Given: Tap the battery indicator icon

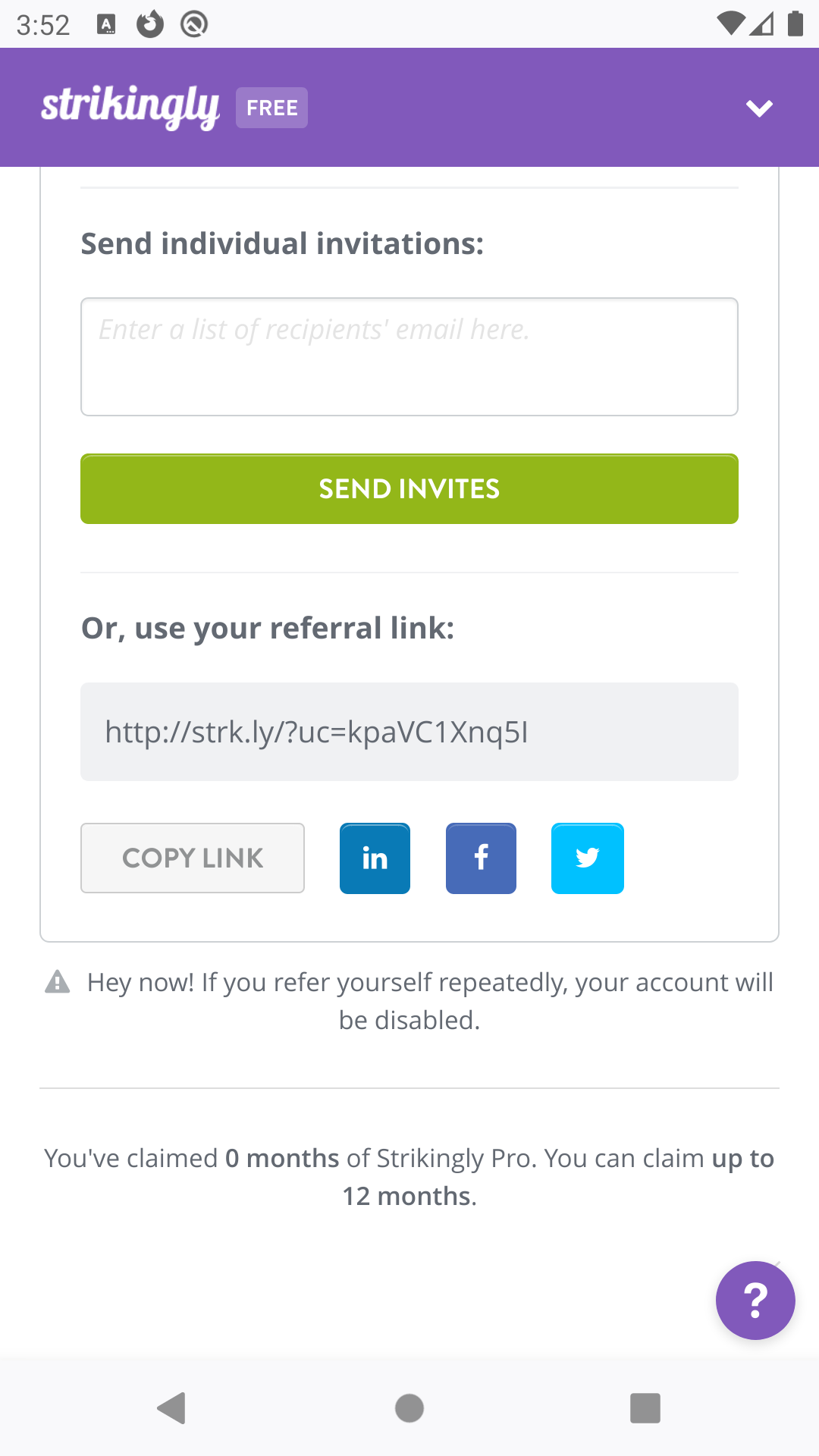Looking at the screenshot, I should coord(794,24).
